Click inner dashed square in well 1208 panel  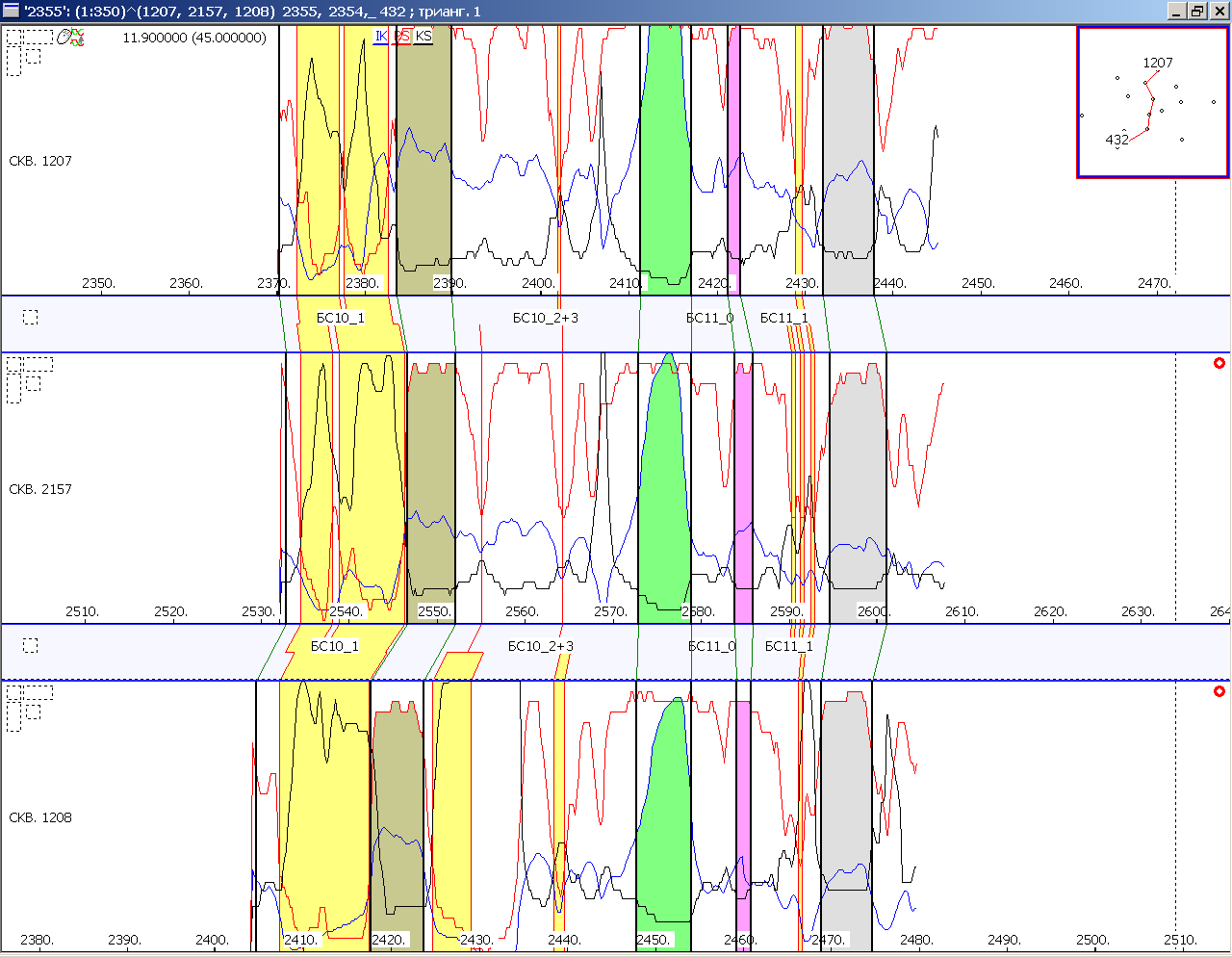(x=34, y=712)
